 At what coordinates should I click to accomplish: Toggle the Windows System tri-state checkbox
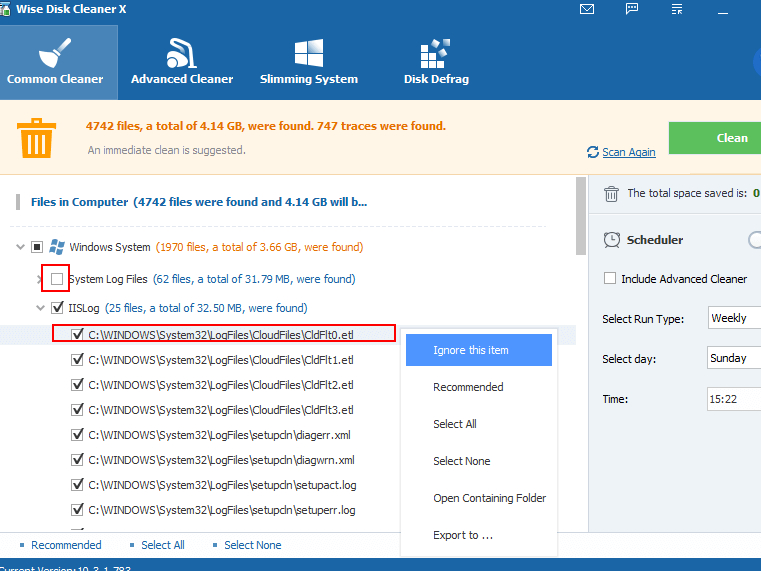click(37, 247)
